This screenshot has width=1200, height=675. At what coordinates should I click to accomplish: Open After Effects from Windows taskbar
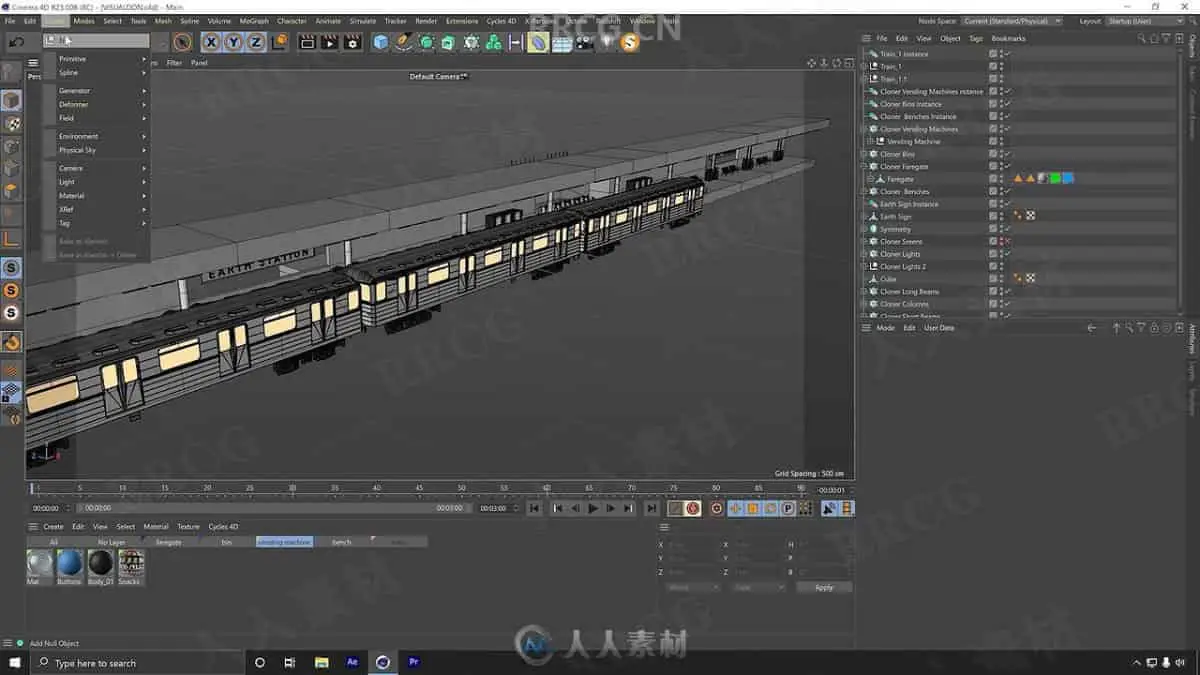pos(352,662)
